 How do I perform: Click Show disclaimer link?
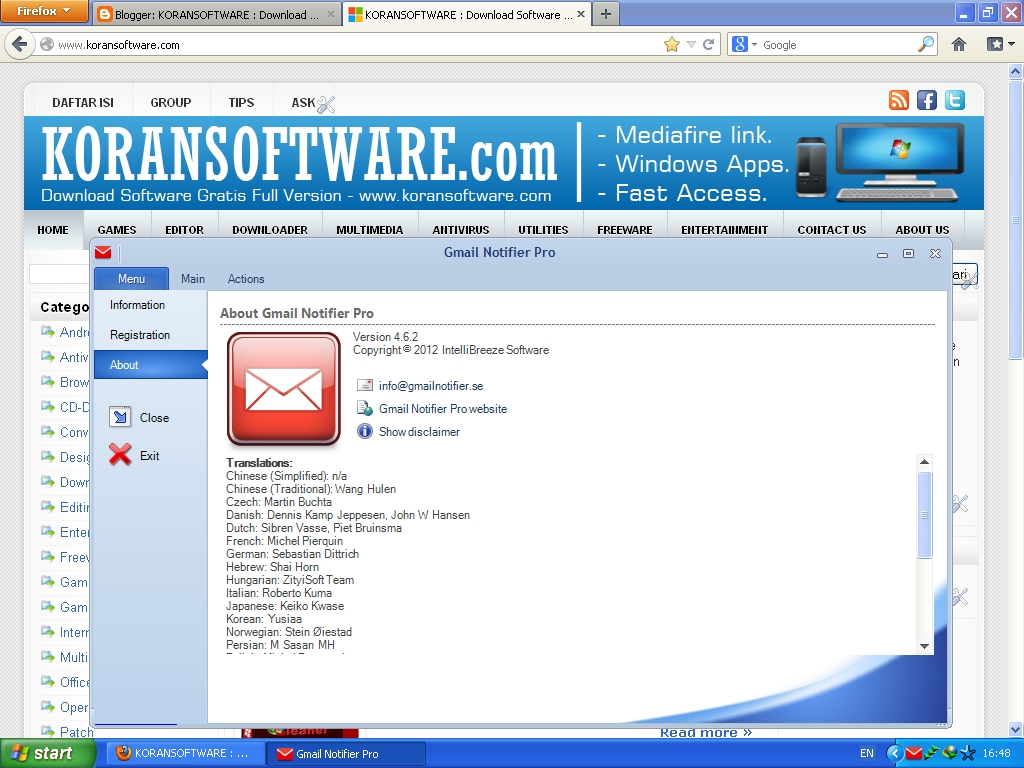pos(419,432)
